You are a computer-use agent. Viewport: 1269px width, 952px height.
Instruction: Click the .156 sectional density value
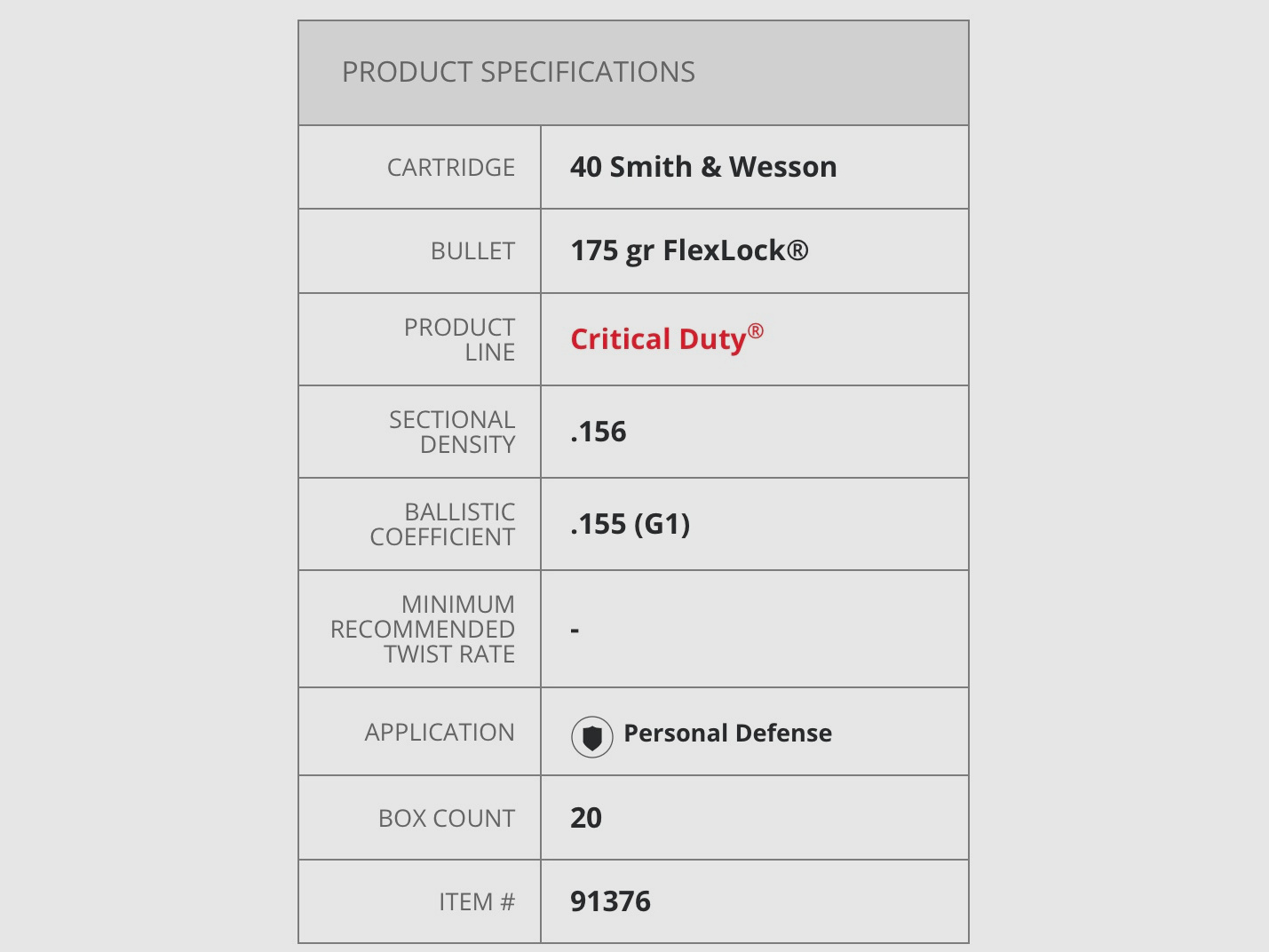tap(599, 432)
